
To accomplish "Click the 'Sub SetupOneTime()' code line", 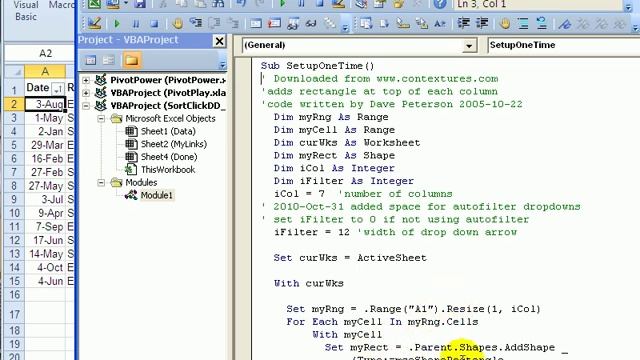I will [318, 66].
